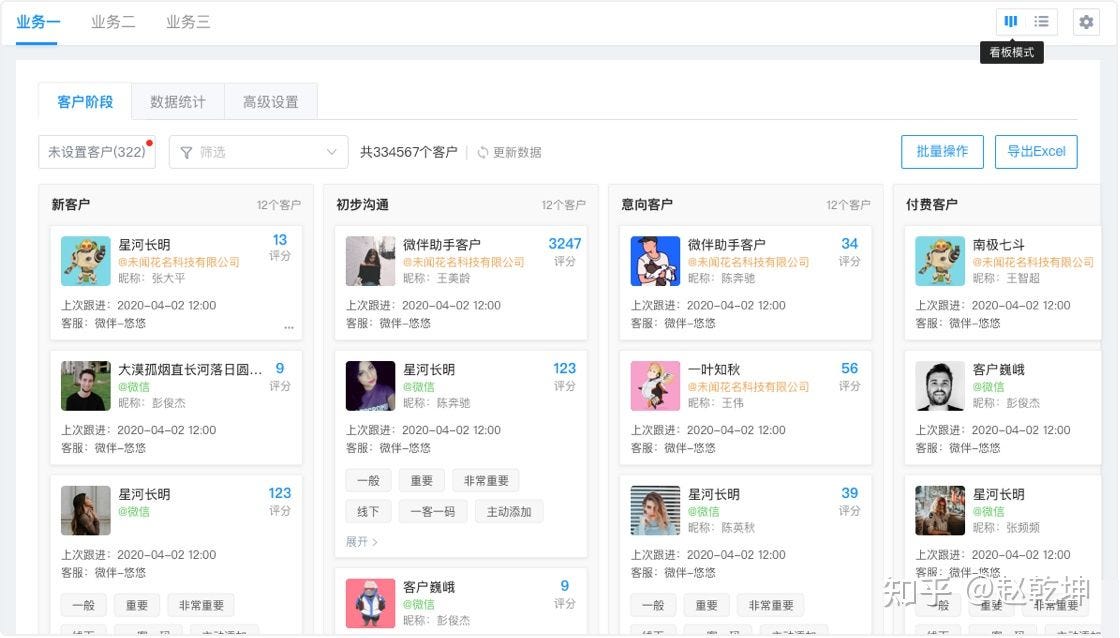
Task: Click the 导出Excel button
Action: tap(1036, 151)
